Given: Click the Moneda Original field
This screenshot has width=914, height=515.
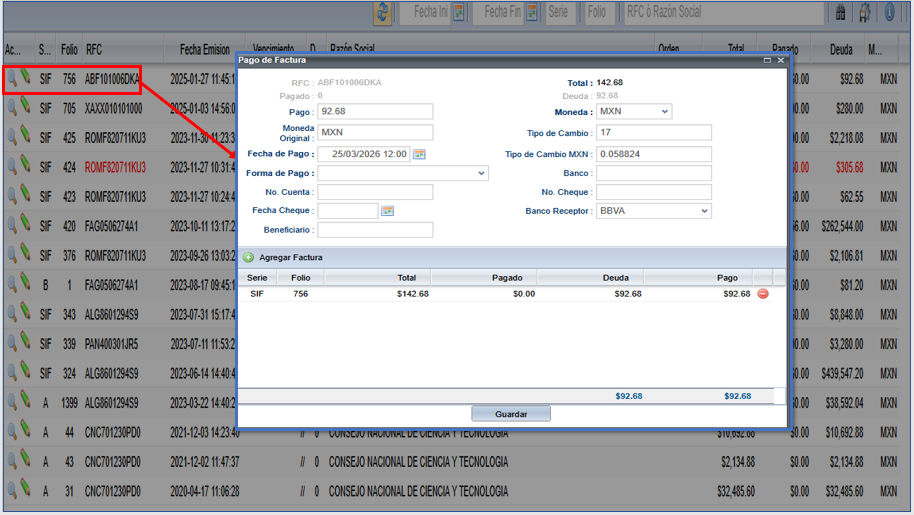Looking at the screenshot, I should point(375,132).
